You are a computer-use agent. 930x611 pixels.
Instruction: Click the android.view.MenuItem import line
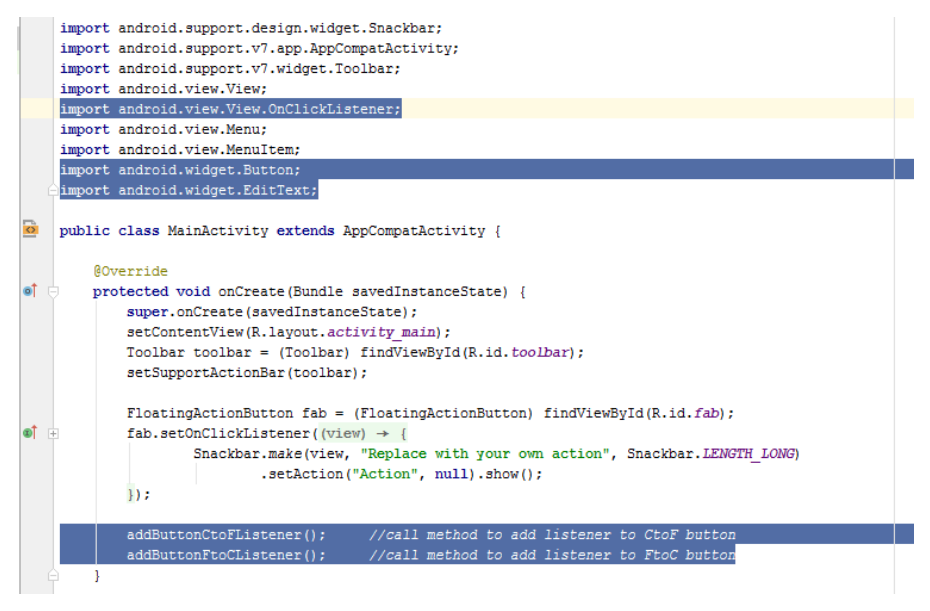click(x=180, y=149)
